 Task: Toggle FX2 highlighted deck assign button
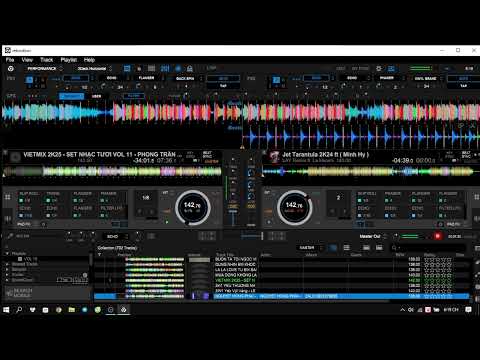pos(276,80)
